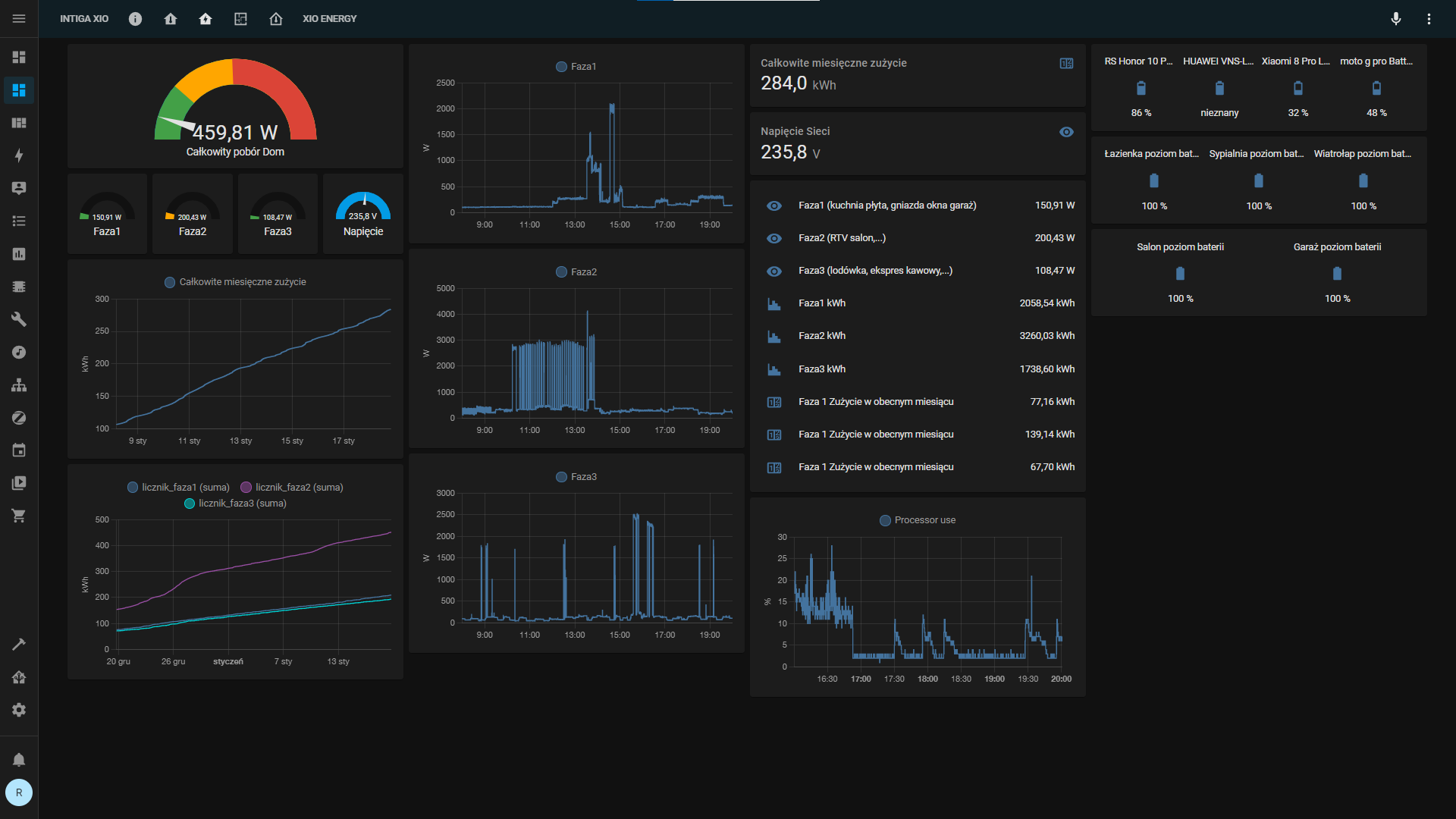Open the settings gear in sidebar
Viewport: 1456px width, 819px height.
(19, 710)
